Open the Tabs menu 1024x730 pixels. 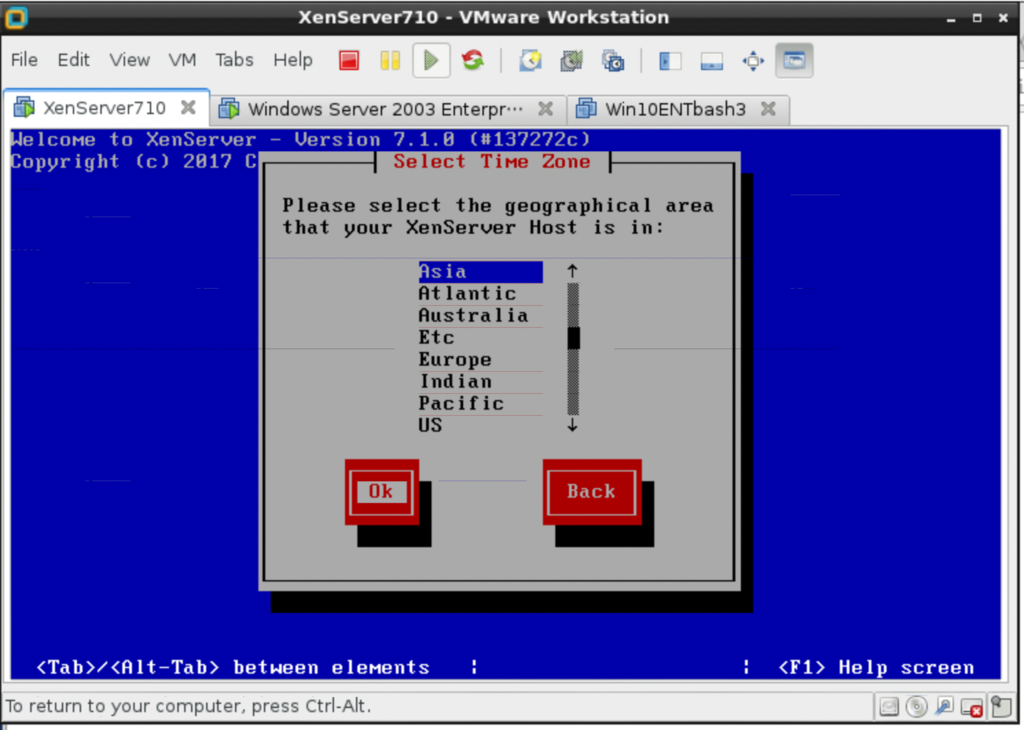(x=234, y=60)
